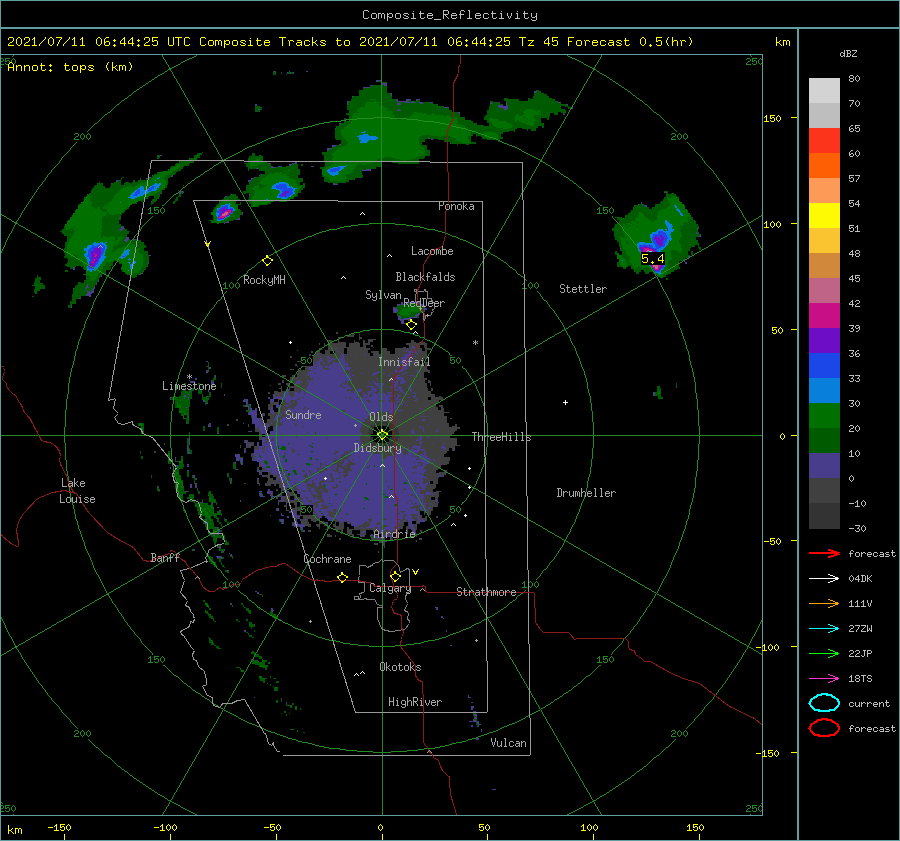This screenshot has width=900, height=841.
Task: Click the Stettler city label
Action: click(583, 289)
